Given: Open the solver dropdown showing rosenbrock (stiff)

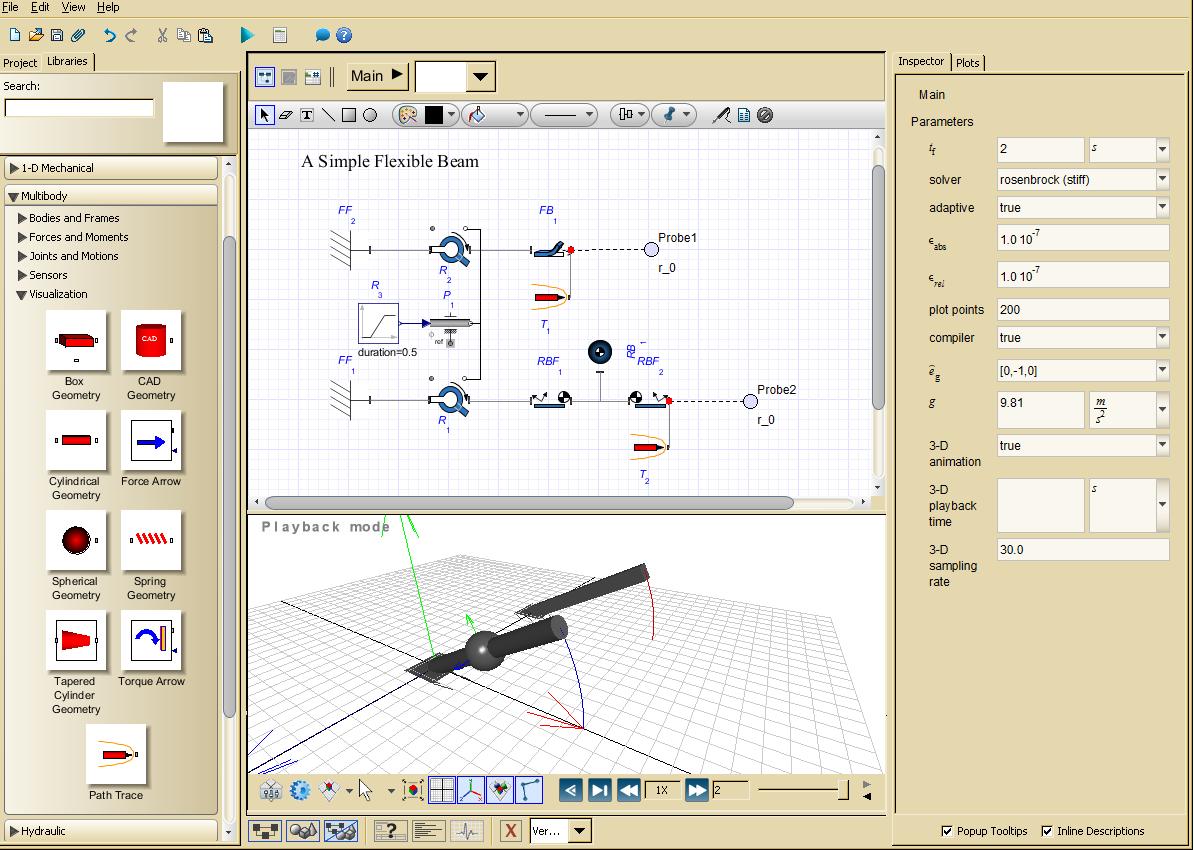Looking at the screenshot, I should pyautogui.click(x=1162, y=180).
